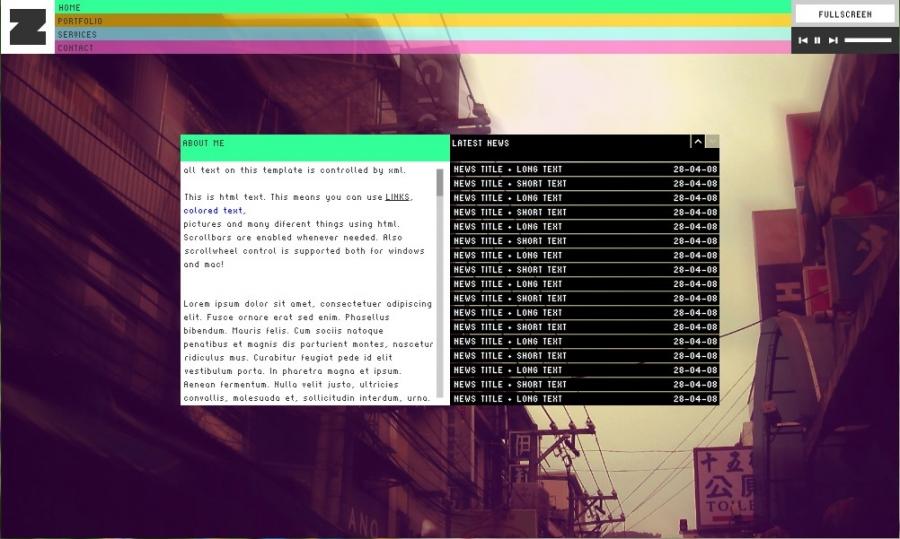The width and height of the screenshot is (900, 539).
Task: Open the Portfolio menu item
Action: click(424, 21)
